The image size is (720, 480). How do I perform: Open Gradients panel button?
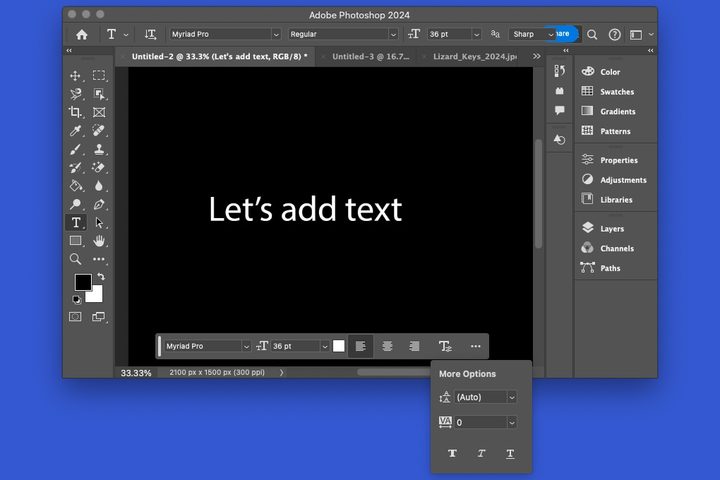coord(616,111)
